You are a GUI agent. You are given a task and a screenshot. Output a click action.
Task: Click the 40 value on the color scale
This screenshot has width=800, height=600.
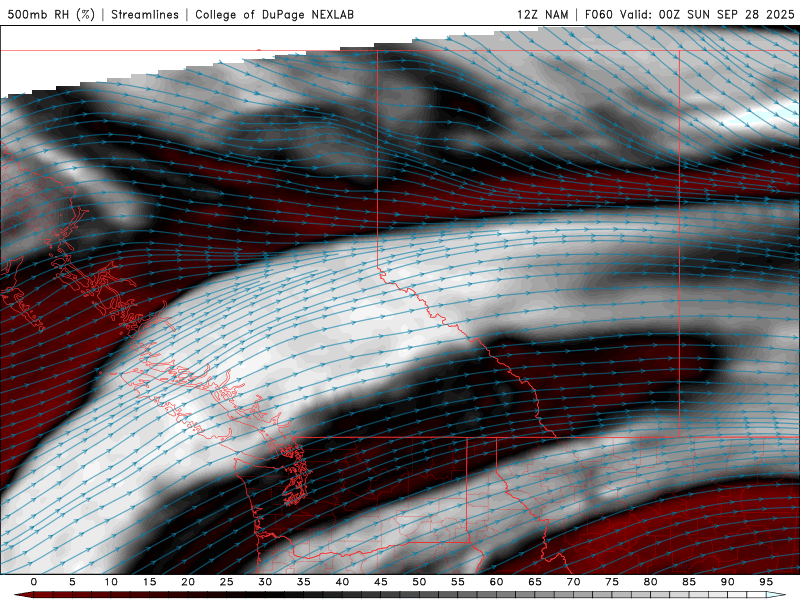click(x=342, y=582)
